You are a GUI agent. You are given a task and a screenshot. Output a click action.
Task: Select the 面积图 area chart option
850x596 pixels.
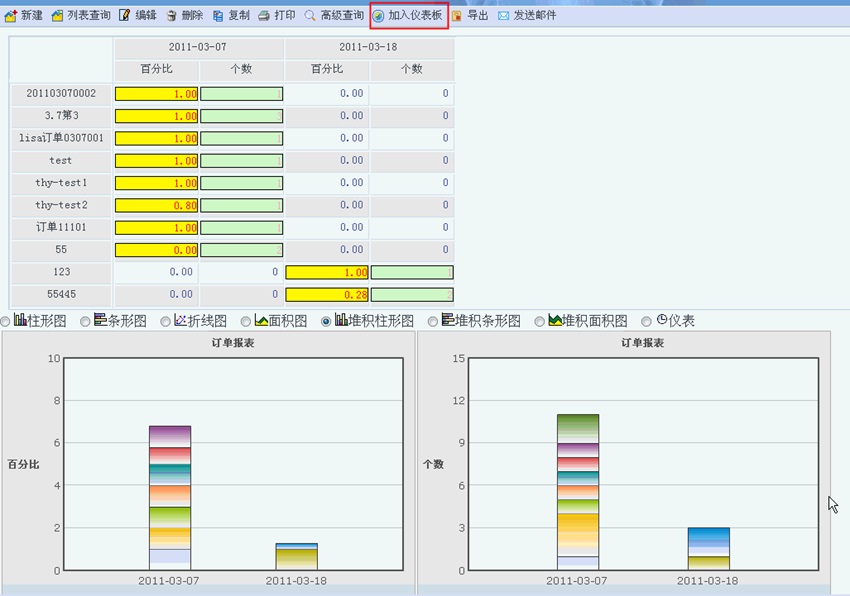[246, 321]
